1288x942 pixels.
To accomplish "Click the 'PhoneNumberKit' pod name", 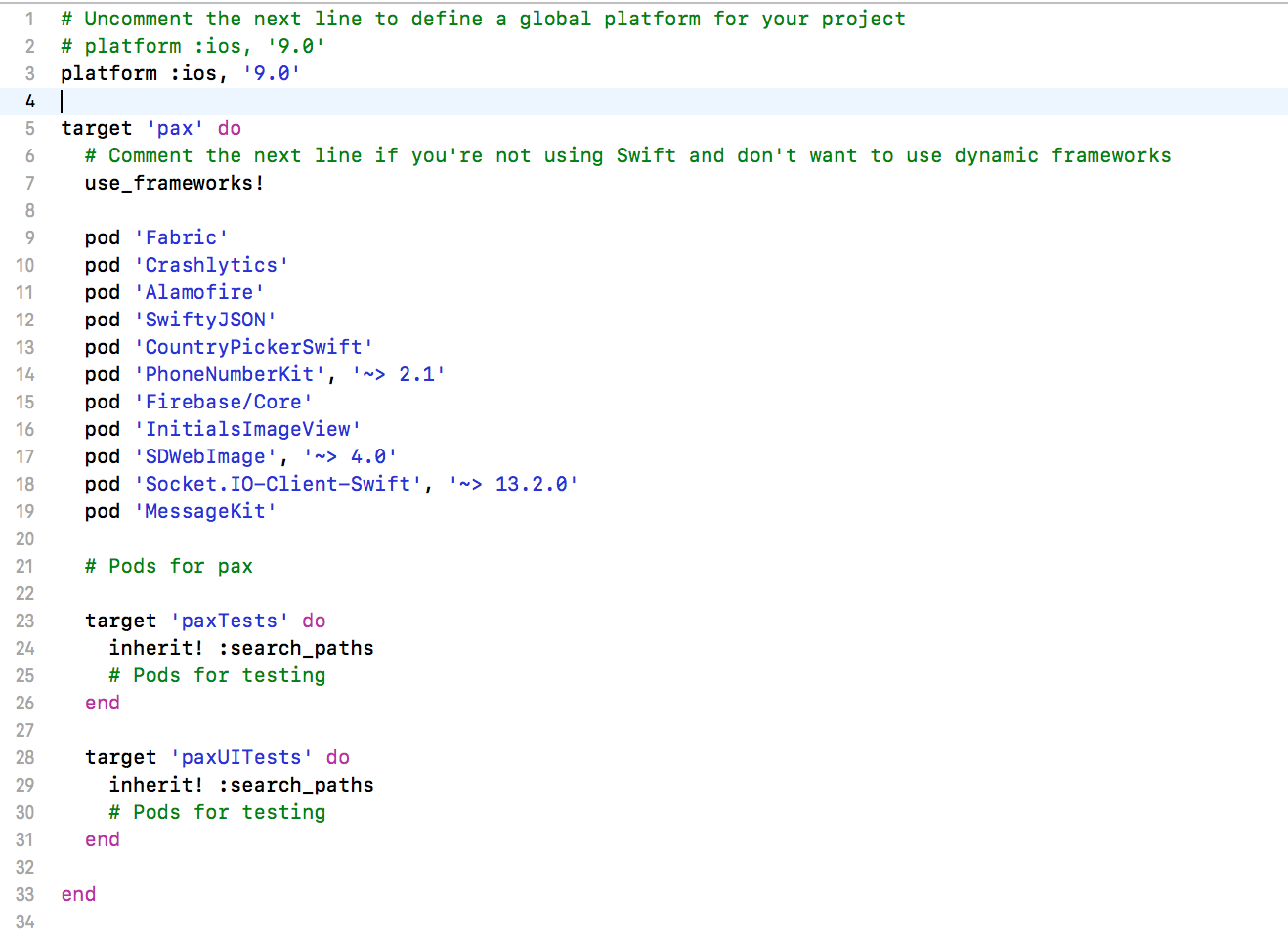I will (x=230, y=374).
